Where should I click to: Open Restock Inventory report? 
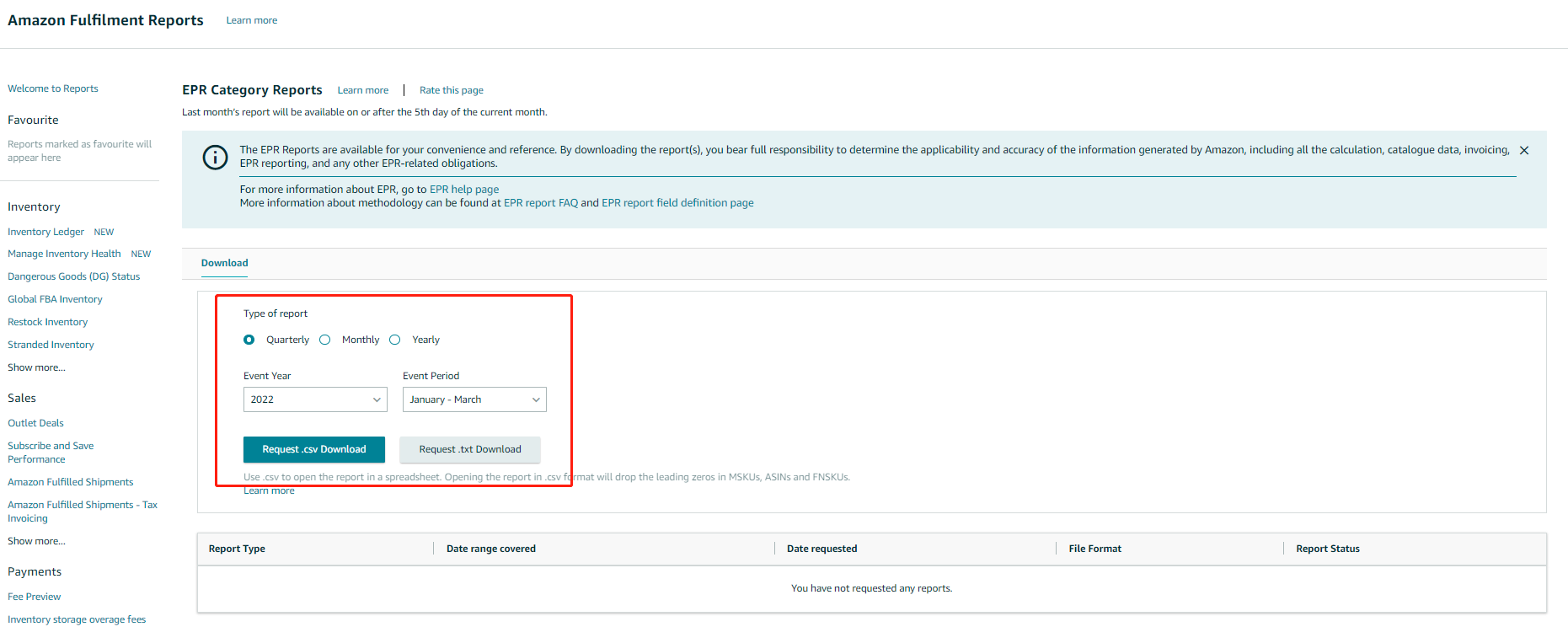(x=48, y=322)
